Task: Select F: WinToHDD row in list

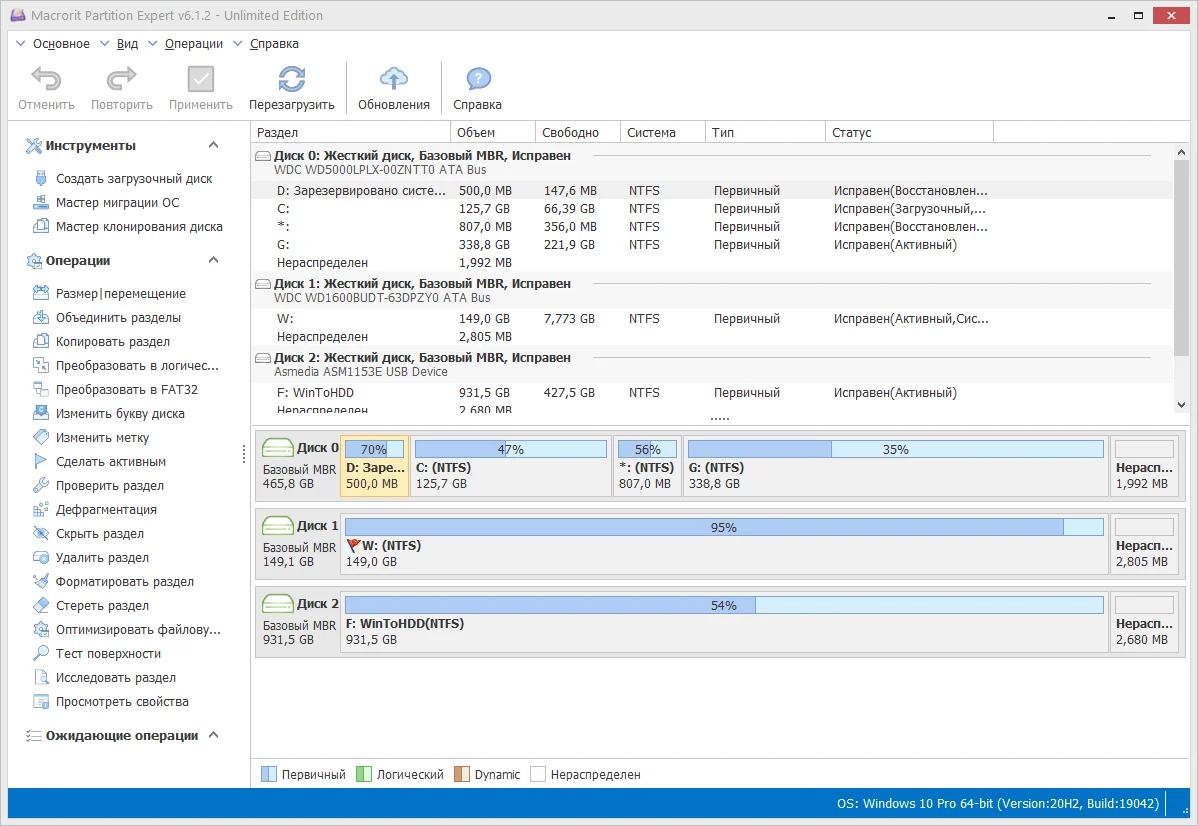Action: (x=712, y=393)
